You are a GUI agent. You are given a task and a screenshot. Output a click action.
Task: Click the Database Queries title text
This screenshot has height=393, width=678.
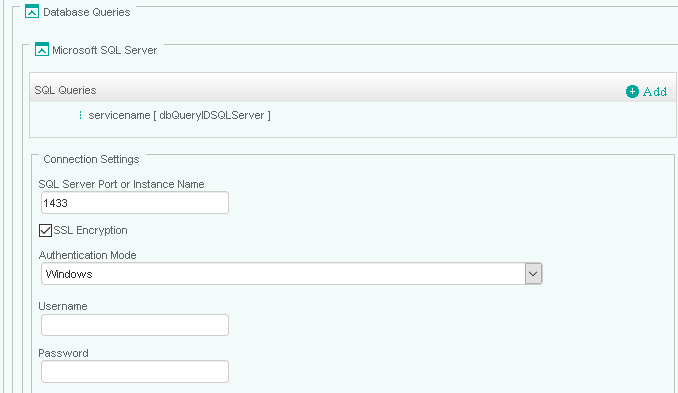point(86,12)
